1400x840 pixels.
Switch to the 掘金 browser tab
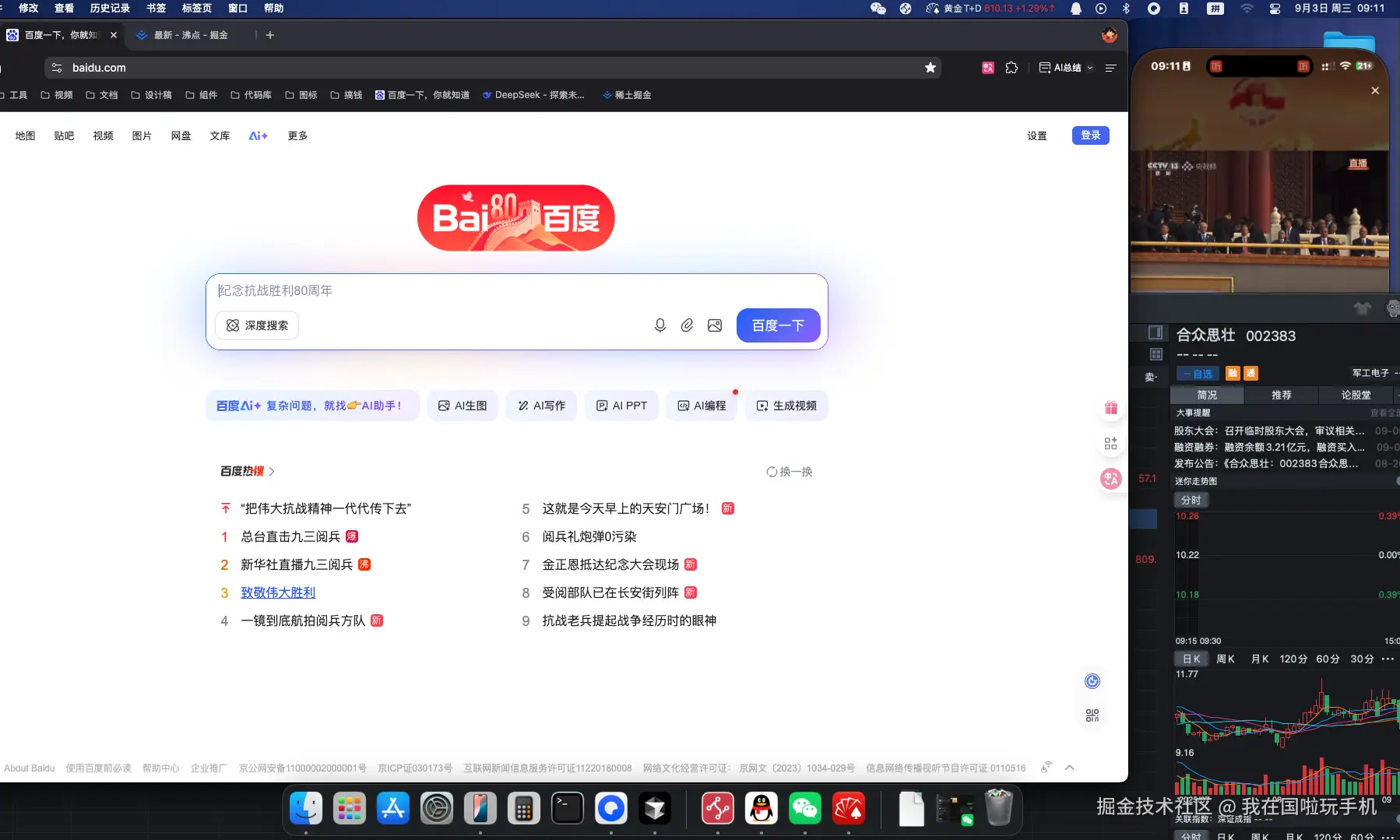[191, 35]
